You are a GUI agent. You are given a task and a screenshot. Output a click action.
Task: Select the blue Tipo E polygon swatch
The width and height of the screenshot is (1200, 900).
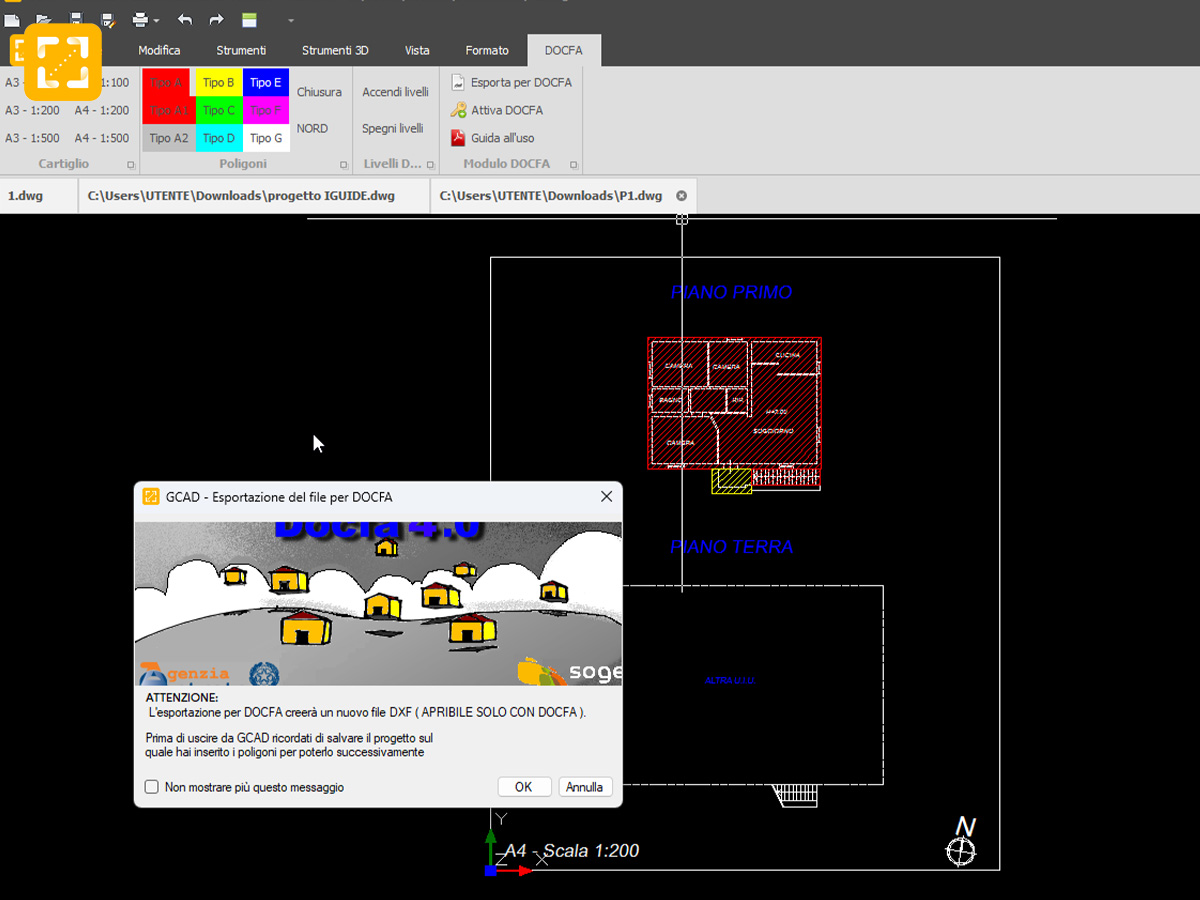(x=266, y=83)
